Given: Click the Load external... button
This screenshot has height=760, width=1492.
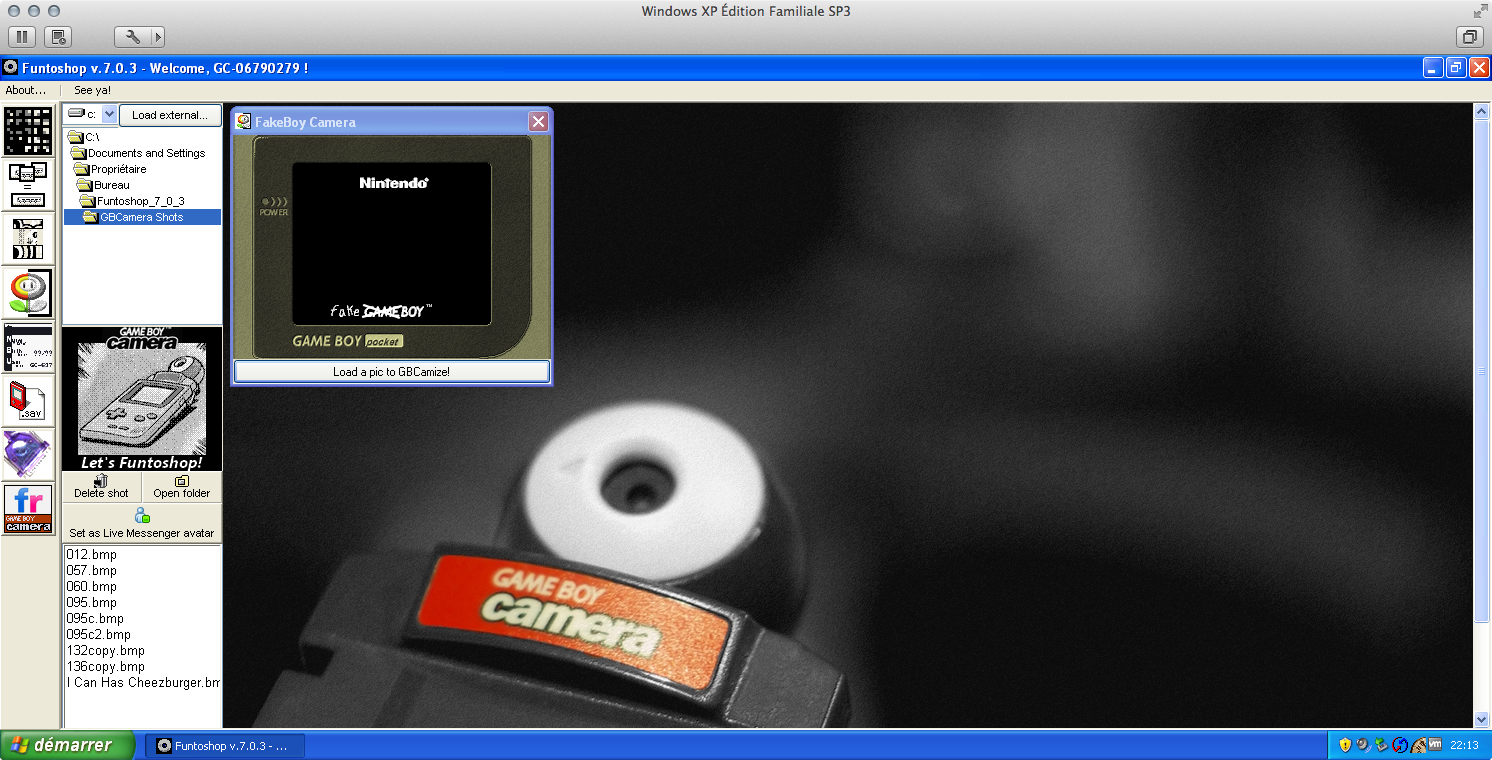Looking at the screenshot, I should [170, 115].
